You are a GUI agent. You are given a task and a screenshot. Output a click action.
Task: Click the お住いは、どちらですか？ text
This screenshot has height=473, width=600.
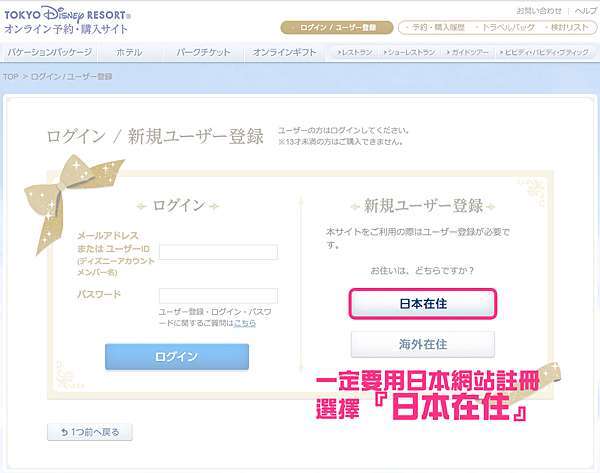[x=422, y=271]
